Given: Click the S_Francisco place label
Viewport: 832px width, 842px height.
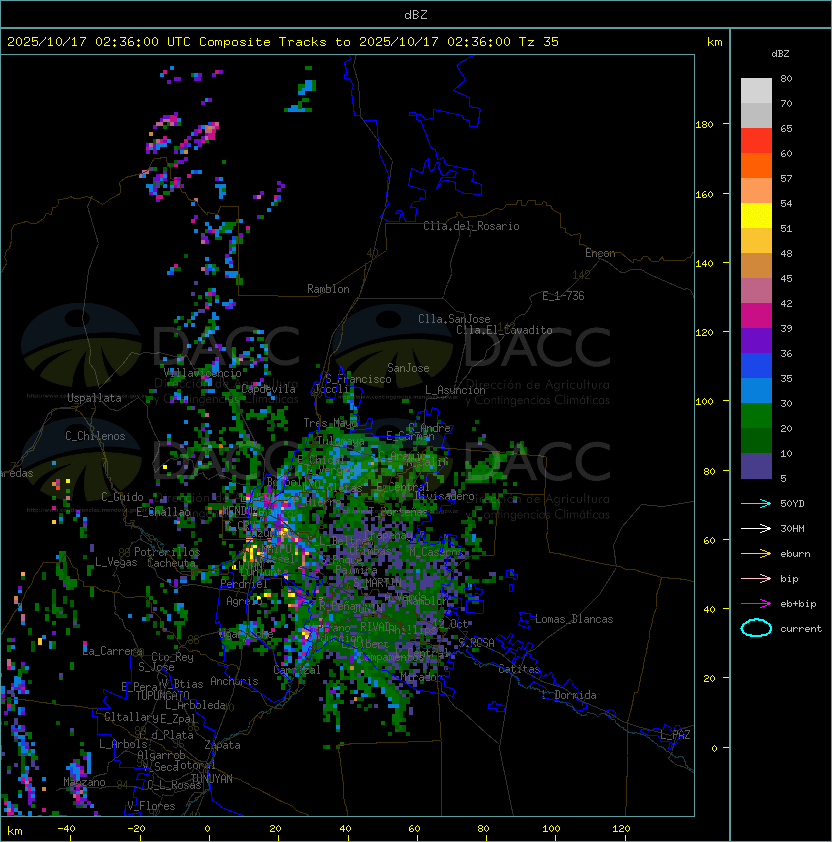Looking at the screenshot, I should (x=358, y=379).
